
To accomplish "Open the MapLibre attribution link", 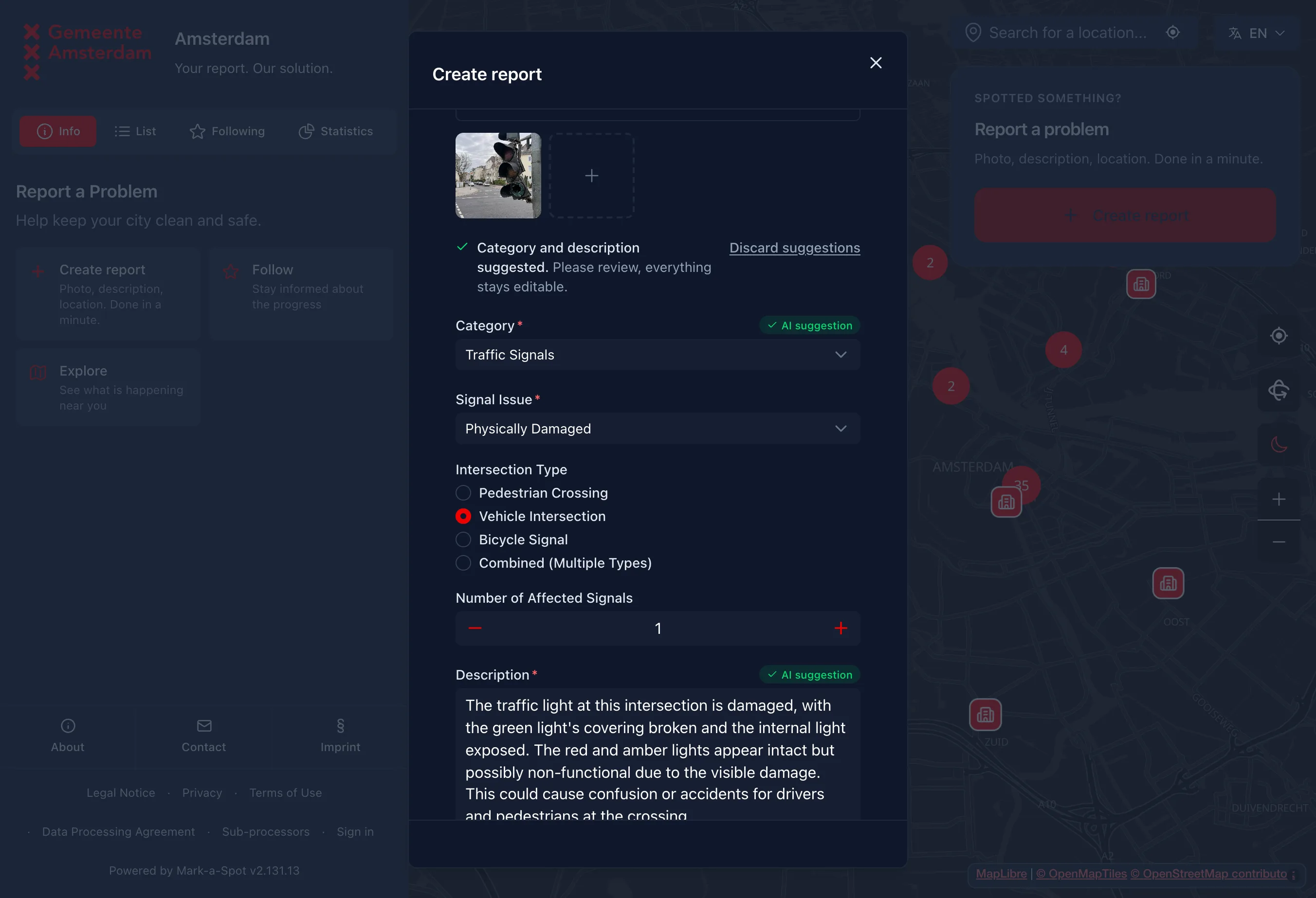I will [x=1001, y=874].
